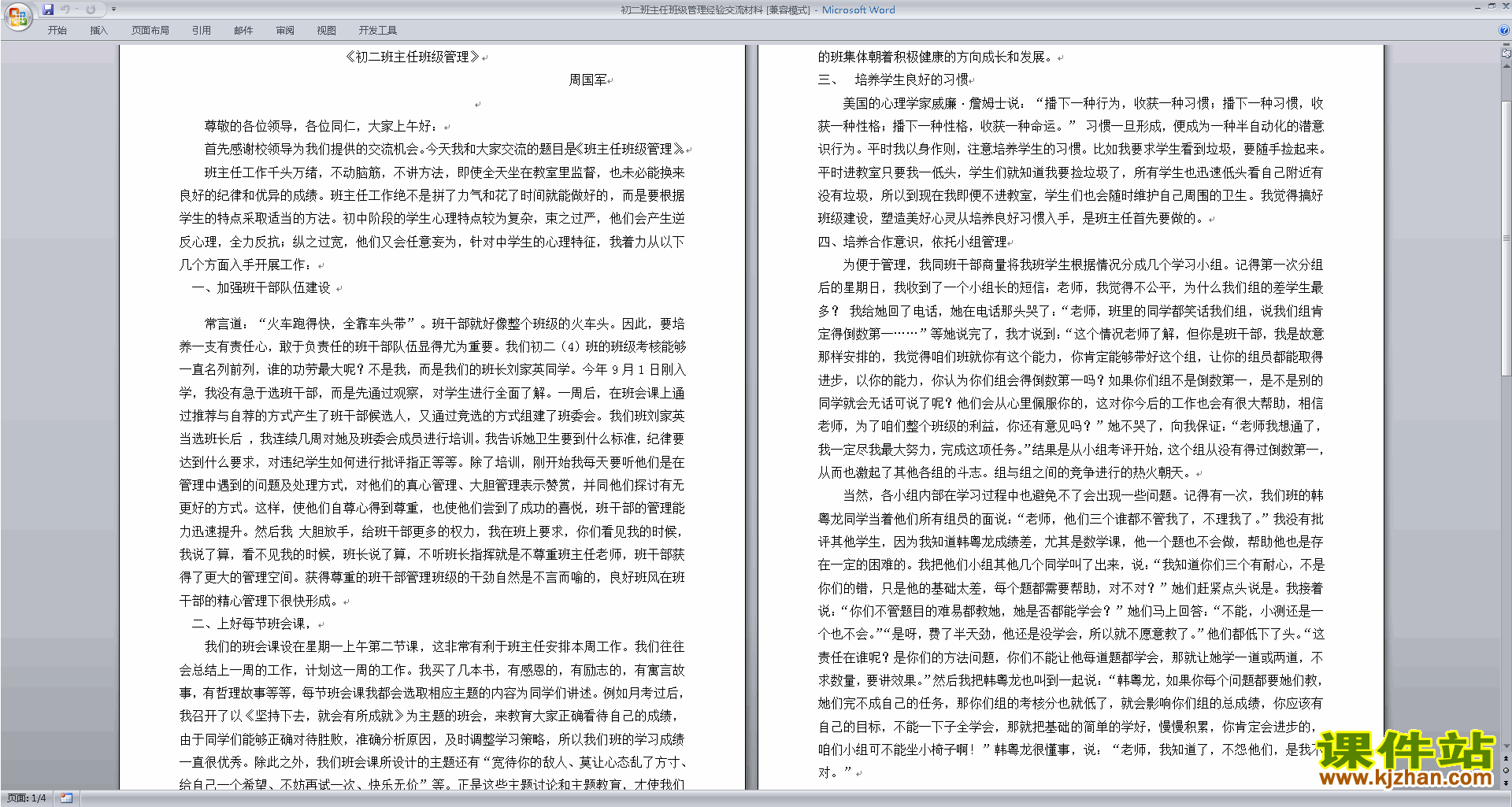Go to next page via browse arrow
This screenshot has height=807, width=1512.
(x=1506, y=783)
